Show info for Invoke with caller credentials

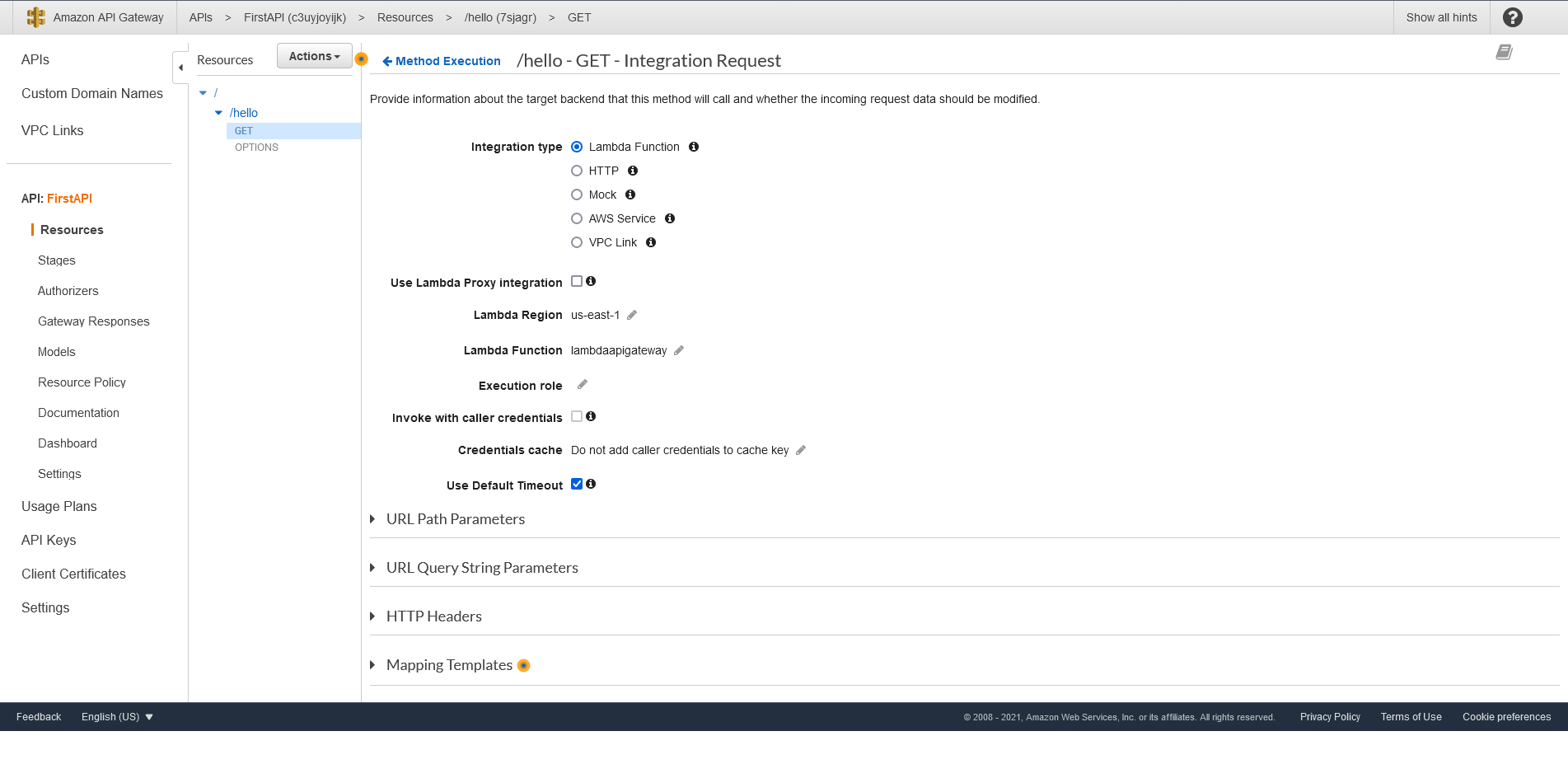(x=591, y=416)
